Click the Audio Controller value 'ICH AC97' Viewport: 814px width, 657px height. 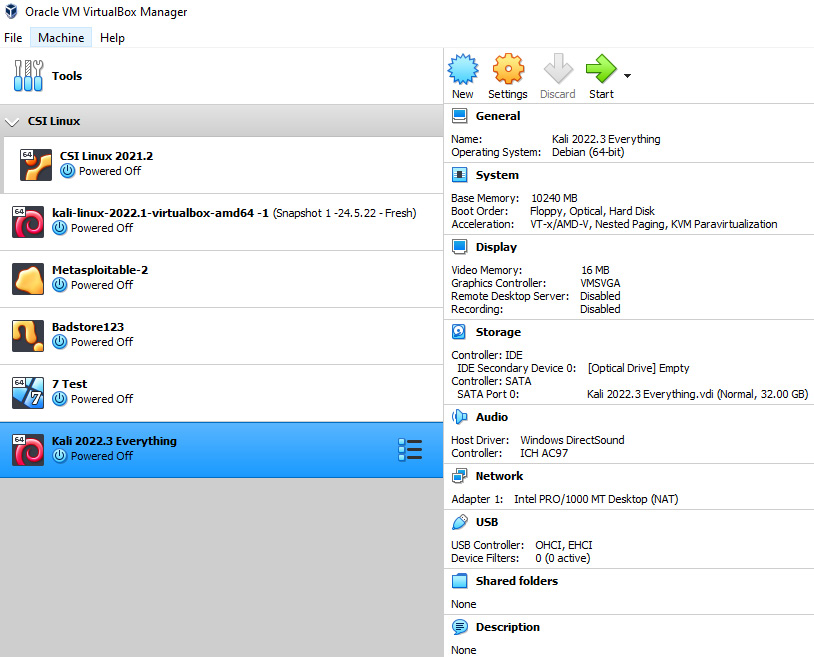[x=544, y=453]
